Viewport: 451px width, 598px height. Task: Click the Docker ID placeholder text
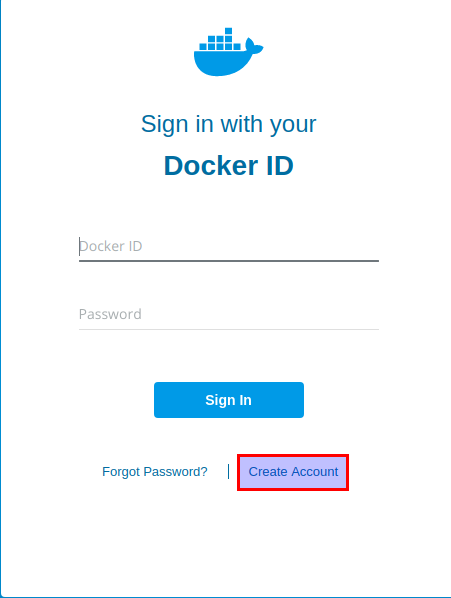click(111, 246)
